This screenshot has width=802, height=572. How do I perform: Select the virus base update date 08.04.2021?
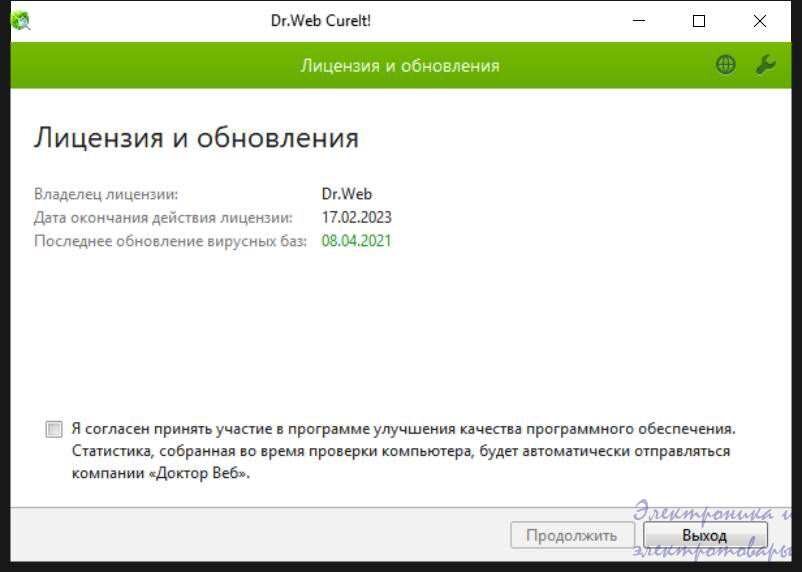[x=357, y=241]
